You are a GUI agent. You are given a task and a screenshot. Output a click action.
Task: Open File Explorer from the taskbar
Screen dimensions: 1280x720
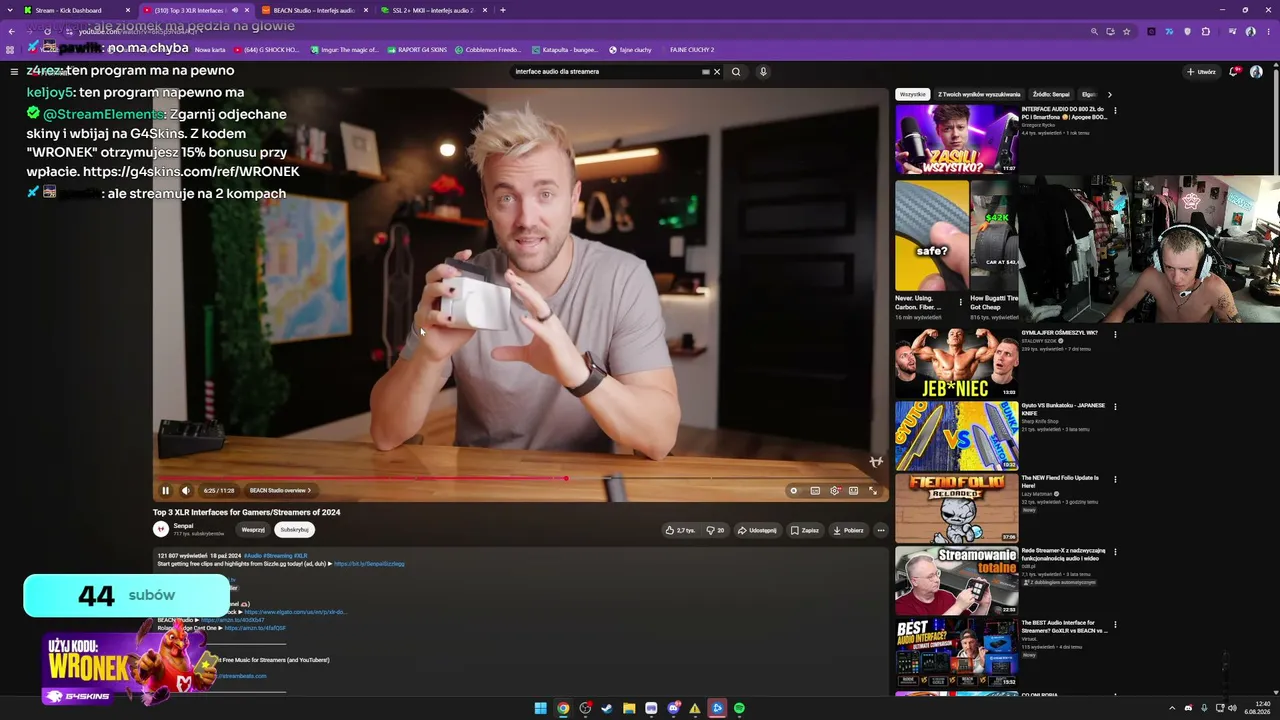point(629,708)
